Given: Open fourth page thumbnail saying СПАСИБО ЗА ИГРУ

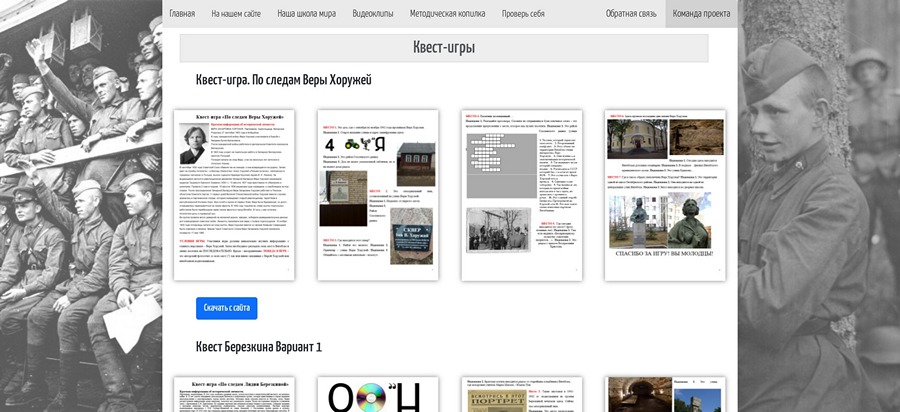Looking at the screenshot, I should (665, 195).
